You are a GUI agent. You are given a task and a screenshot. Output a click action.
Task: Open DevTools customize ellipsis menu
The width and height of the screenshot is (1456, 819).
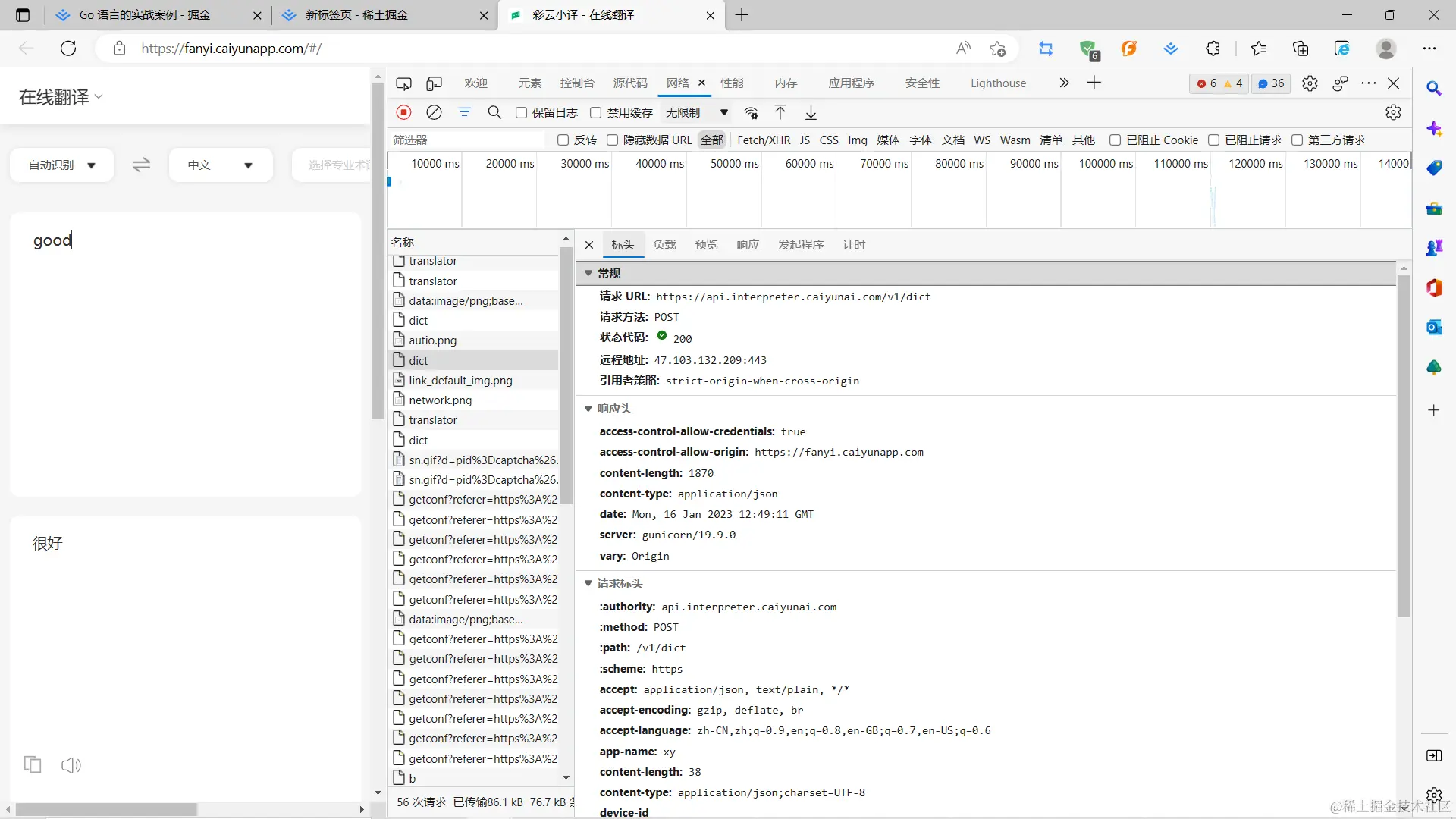(1369, 83)
